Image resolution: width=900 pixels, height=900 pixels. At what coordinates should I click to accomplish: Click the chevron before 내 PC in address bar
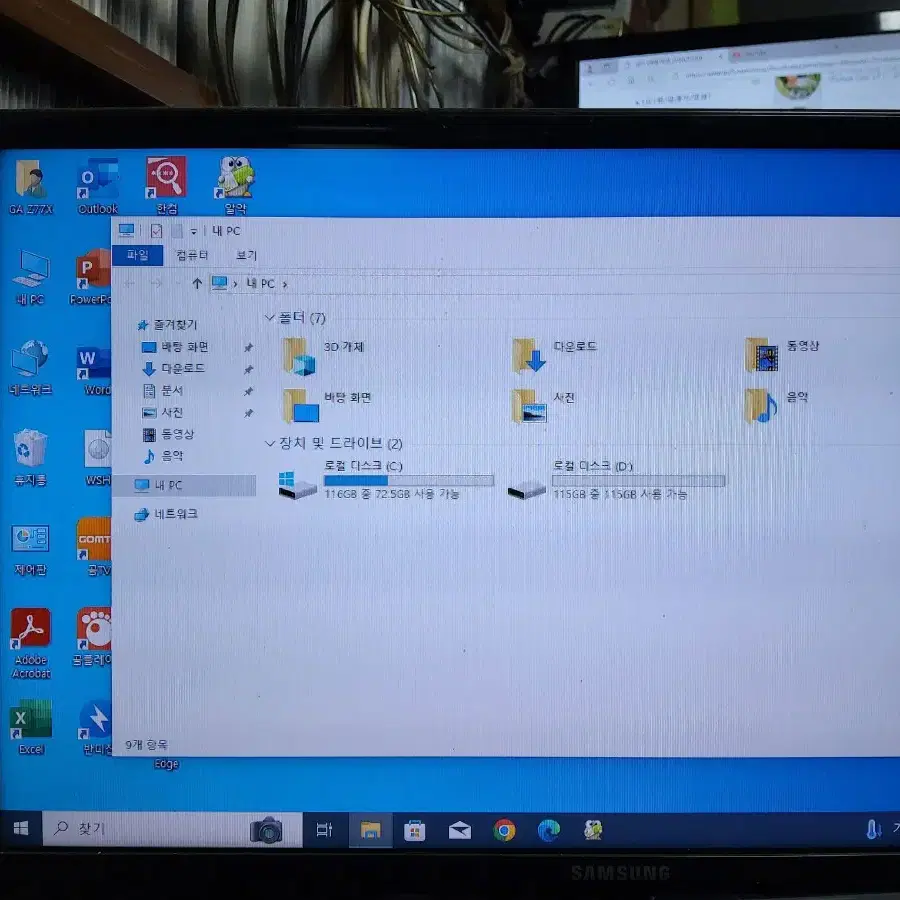click(x=235, y=284)
